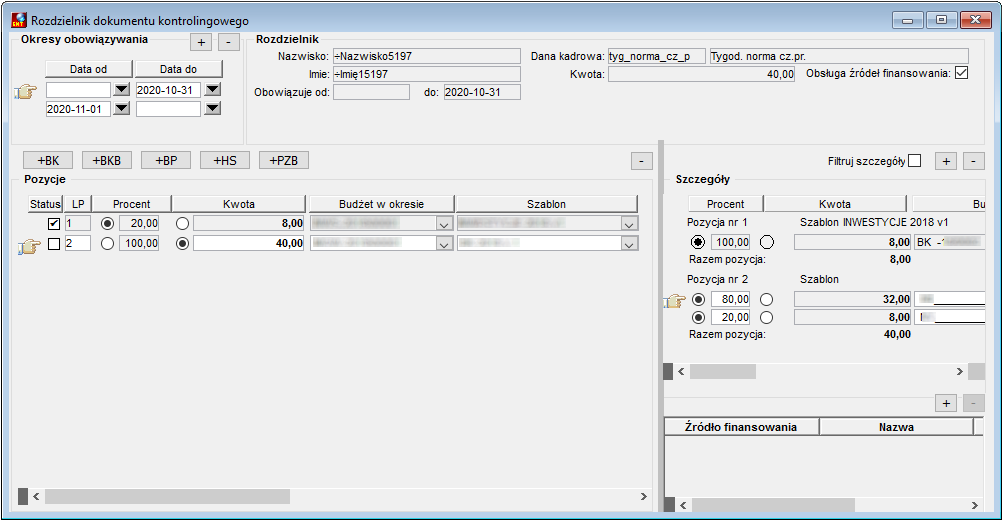Click the Źródło finansowania column header
1002x520 pixels.
741,427
